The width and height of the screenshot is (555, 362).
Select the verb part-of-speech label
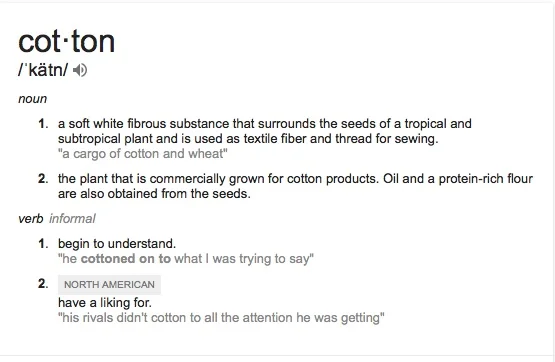coord(30,218)
